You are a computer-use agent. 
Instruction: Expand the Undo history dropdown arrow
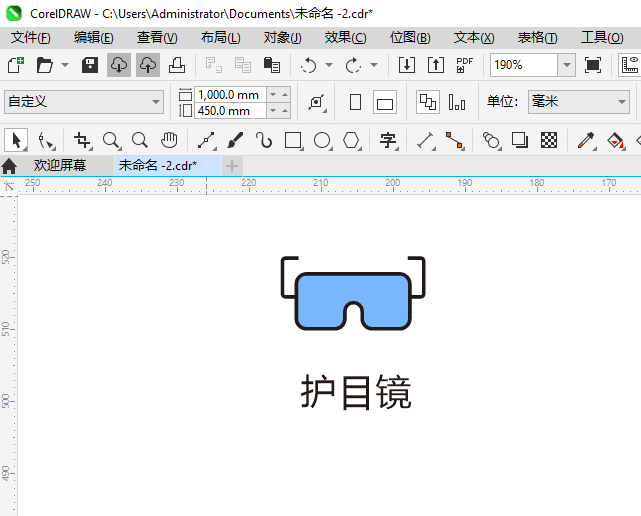329,65
